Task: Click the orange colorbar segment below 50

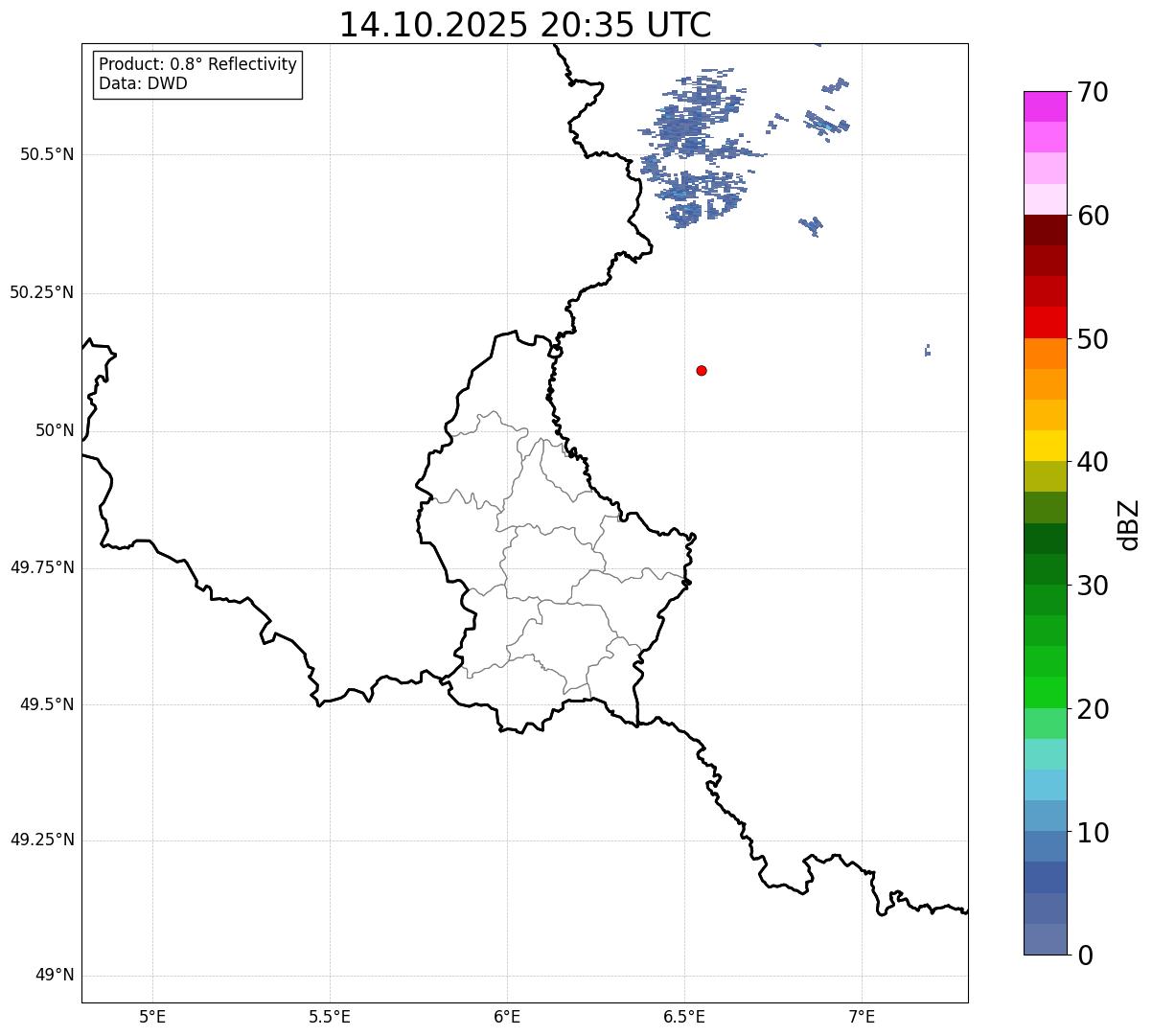Action: (1045, 354)
